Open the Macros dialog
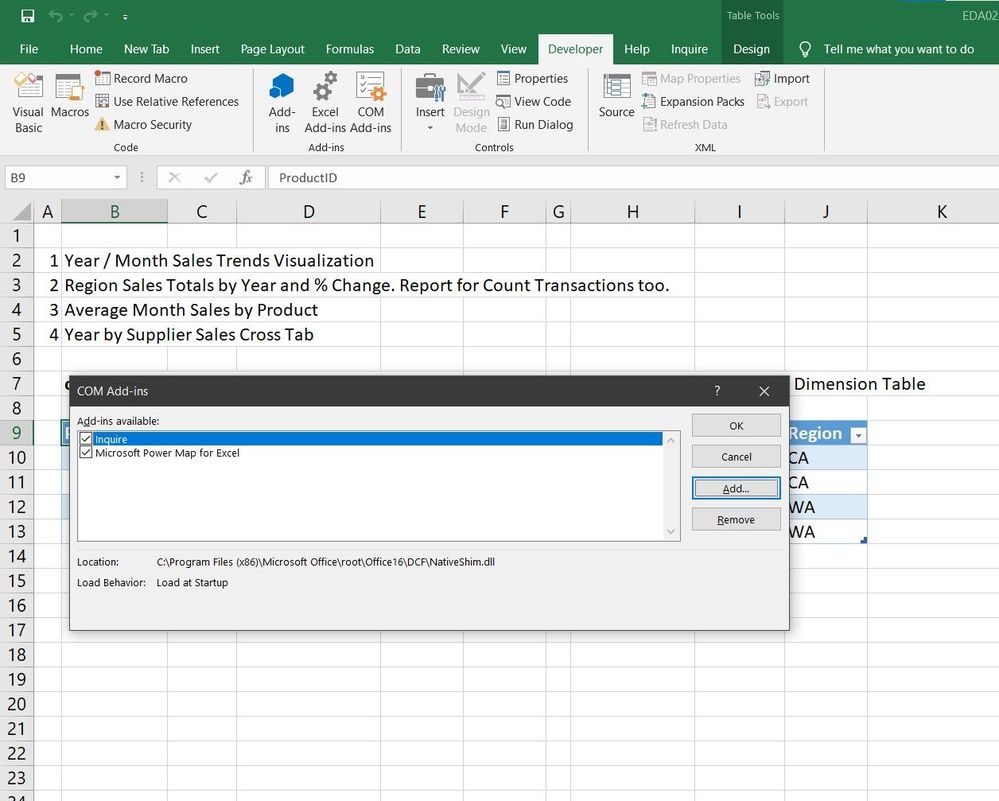The image size is (999, 801). click(69, 96)
